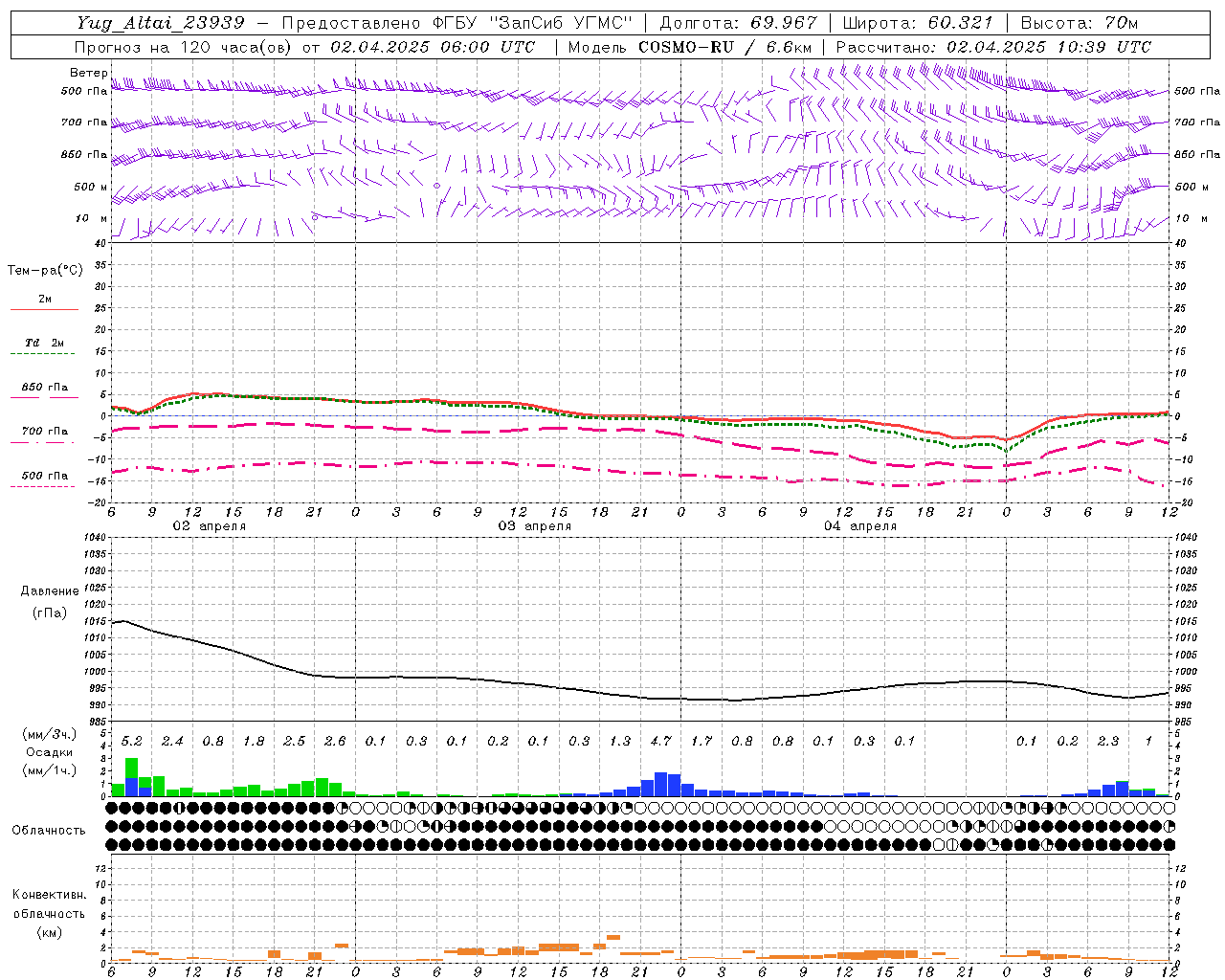Click the '2.4' precipitation total value
This screenshot has width=1225, height=980.
[x=172, y=741]
